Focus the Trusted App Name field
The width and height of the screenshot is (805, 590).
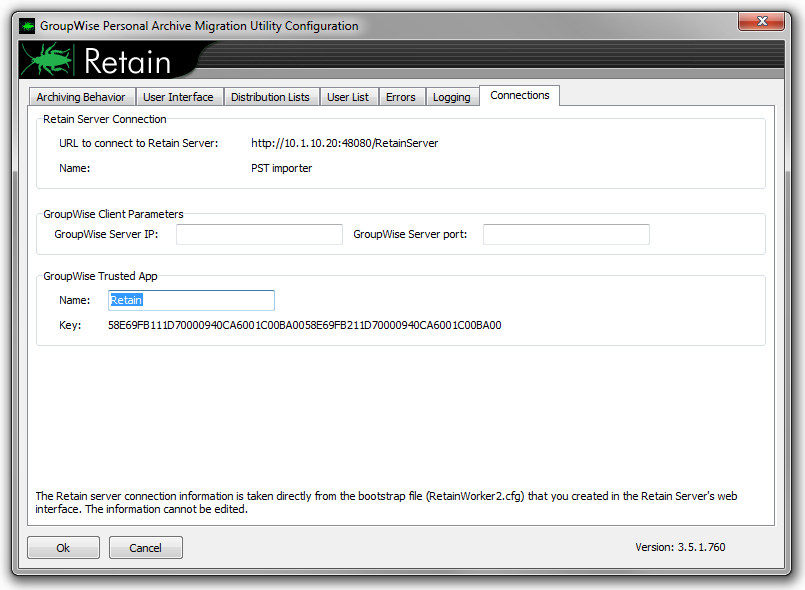click(x=191, y=300)
